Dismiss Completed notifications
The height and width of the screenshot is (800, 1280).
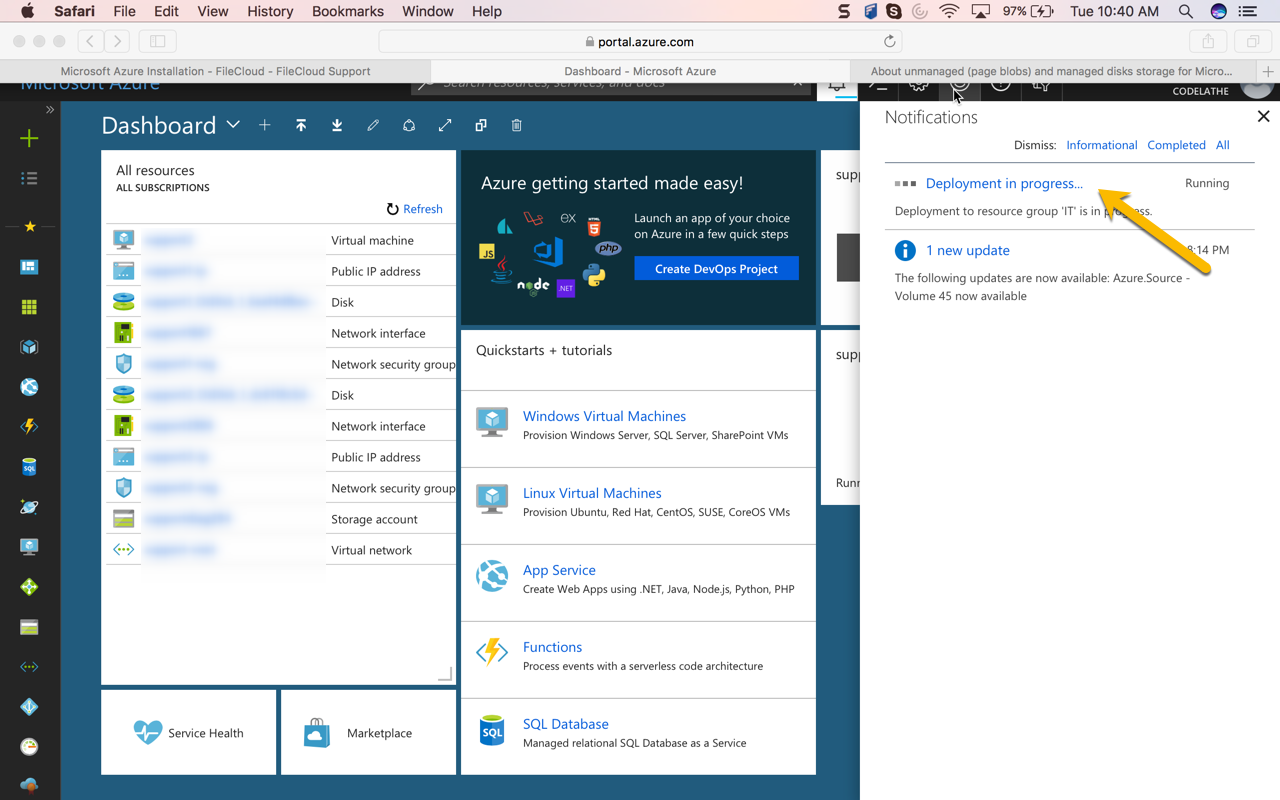tap(1176, 145)
